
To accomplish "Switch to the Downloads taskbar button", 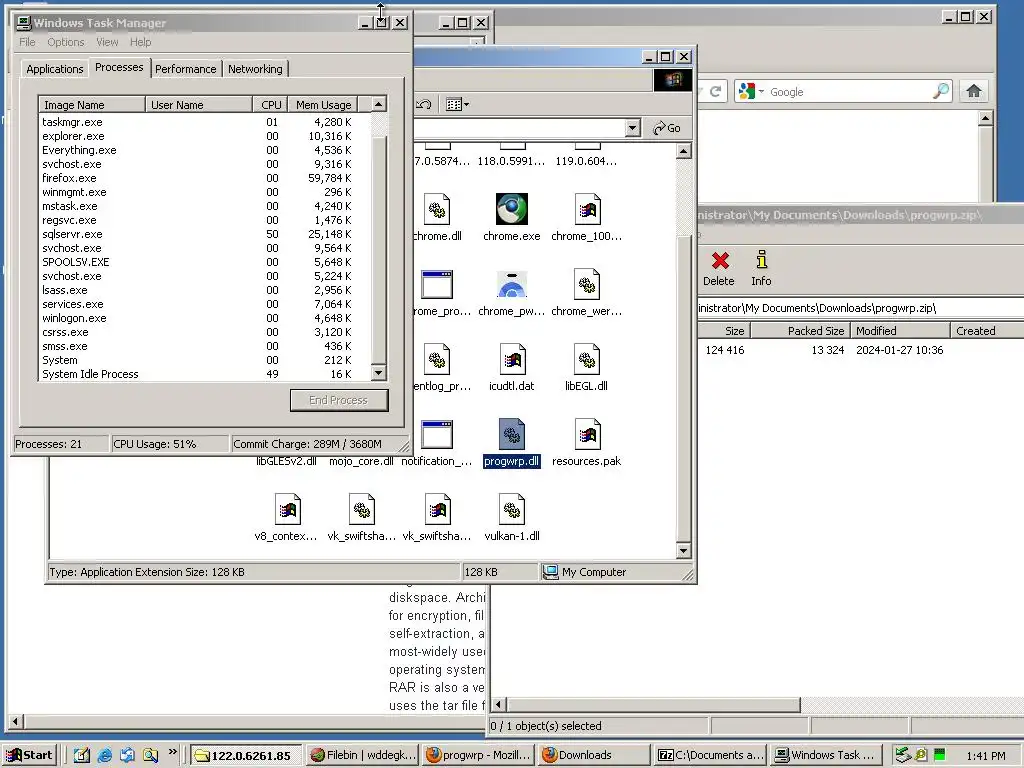I will coord(594,755).
